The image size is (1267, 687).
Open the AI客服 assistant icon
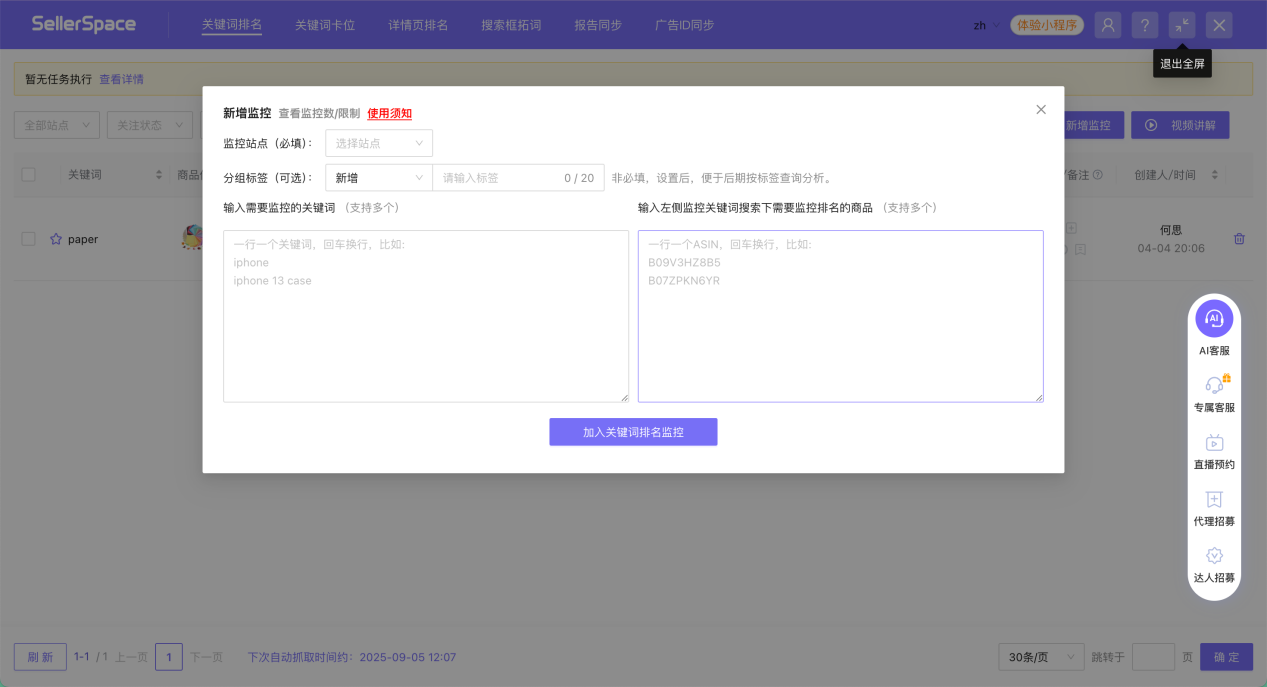click(1214, 318)
